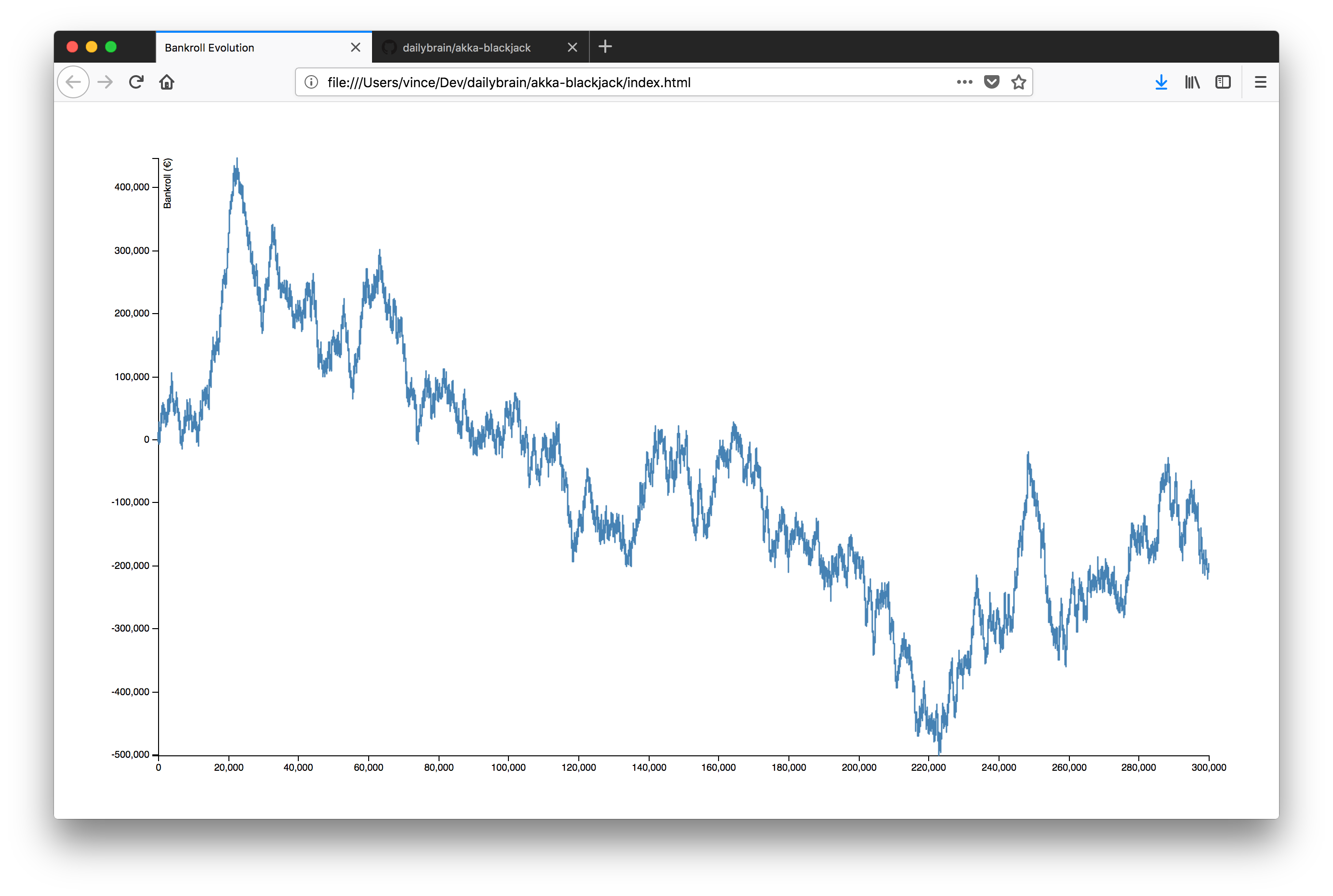1333x896 pixels.
Task: Click the green fullscreen window button
Action: [111, 47]
